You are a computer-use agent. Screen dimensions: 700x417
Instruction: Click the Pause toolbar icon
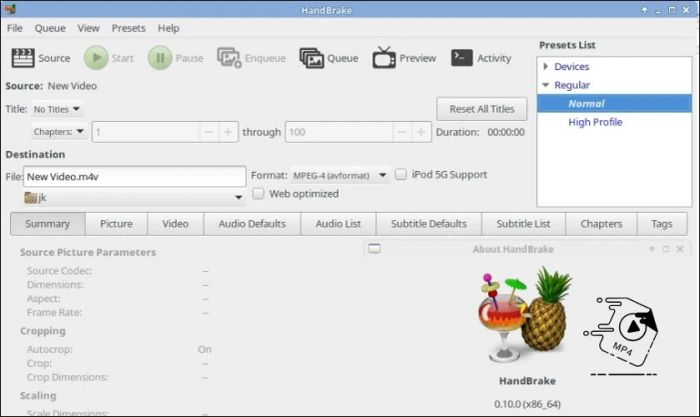click(160, 58)
